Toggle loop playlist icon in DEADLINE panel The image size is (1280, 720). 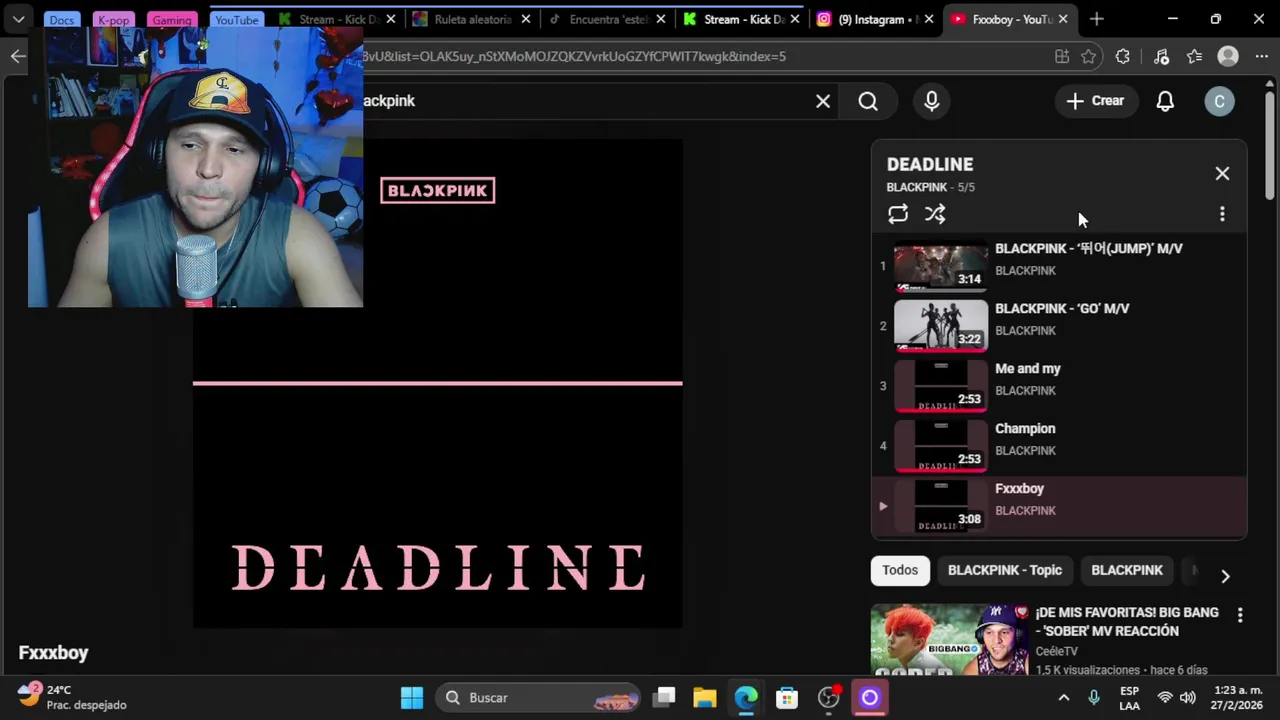(x=898, y=214)
